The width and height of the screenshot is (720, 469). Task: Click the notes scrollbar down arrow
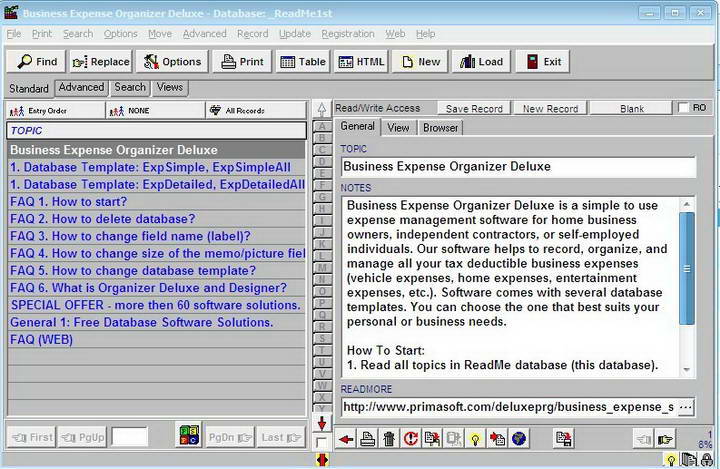(x=686, y=370)
